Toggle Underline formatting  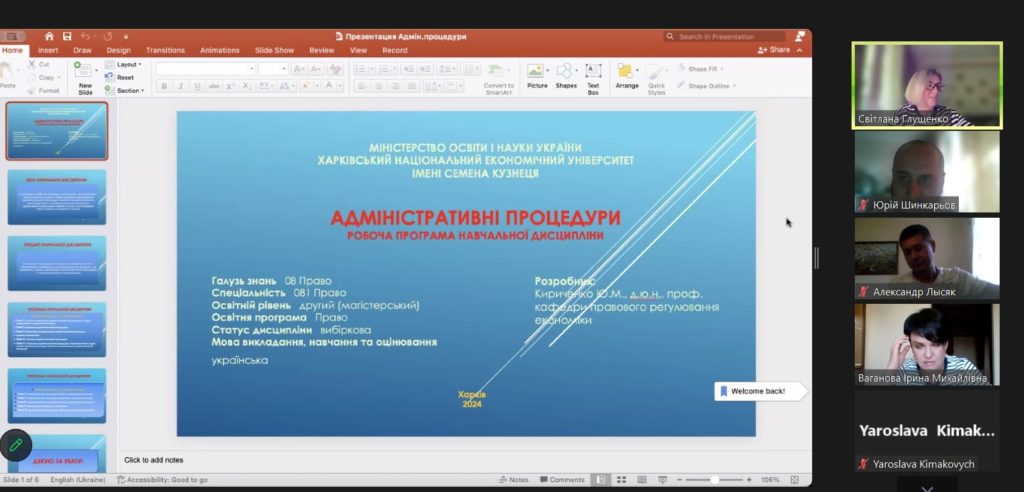(197, 86)
